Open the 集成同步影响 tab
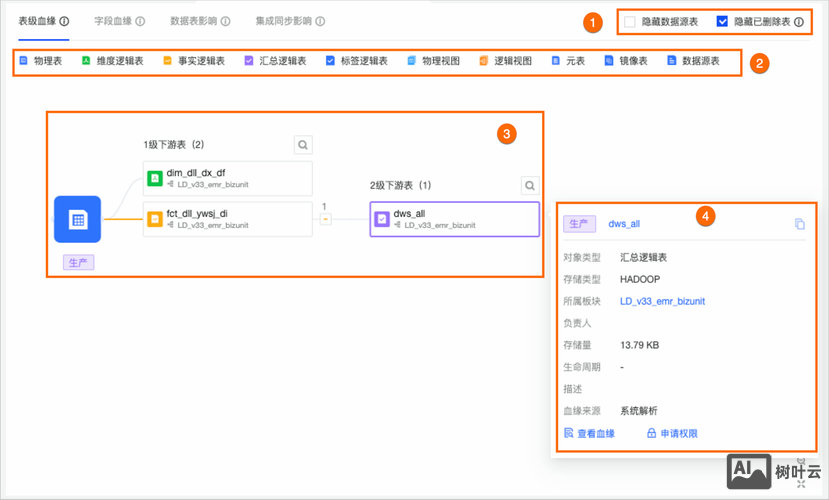The height and width of the screenshot is (500, 829). coord(283,21)
